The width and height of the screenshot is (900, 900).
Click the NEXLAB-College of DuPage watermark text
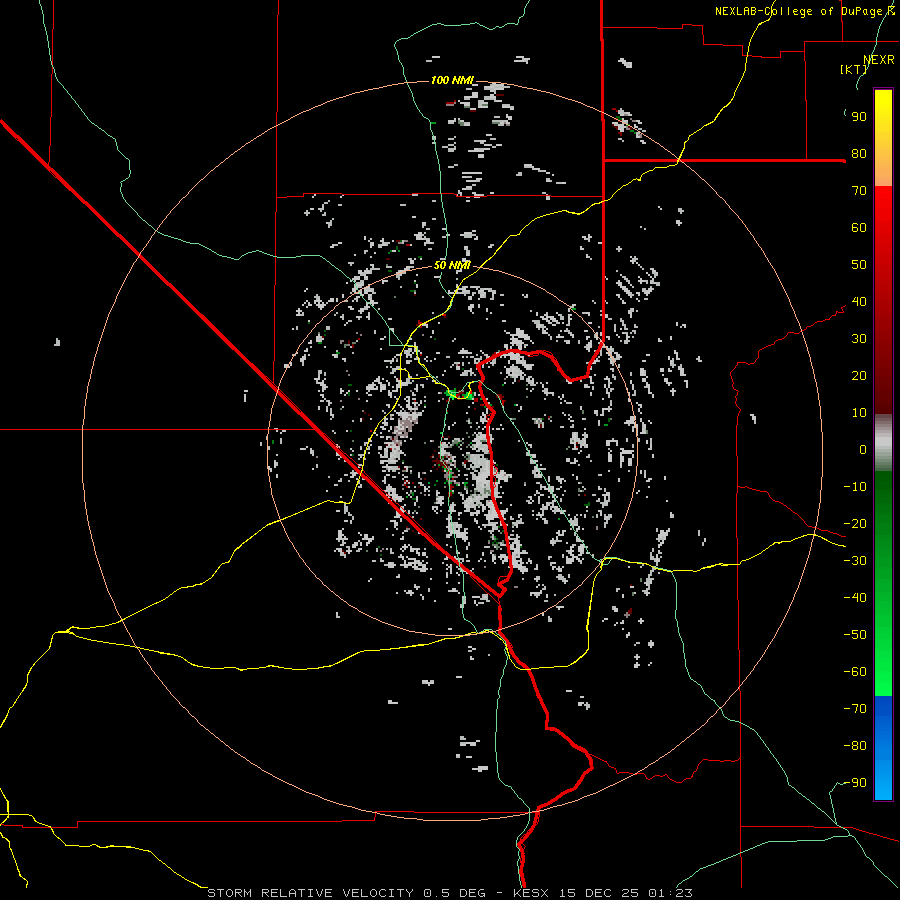tap(805, 11)
